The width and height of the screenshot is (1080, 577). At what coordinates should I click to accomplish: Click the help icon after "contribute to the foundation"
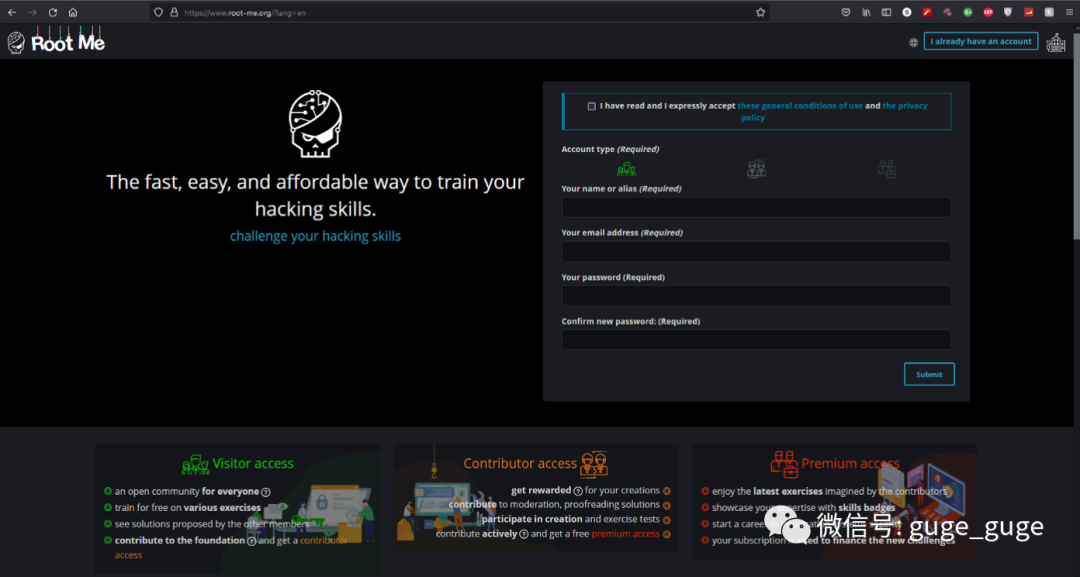coord(251,541)
